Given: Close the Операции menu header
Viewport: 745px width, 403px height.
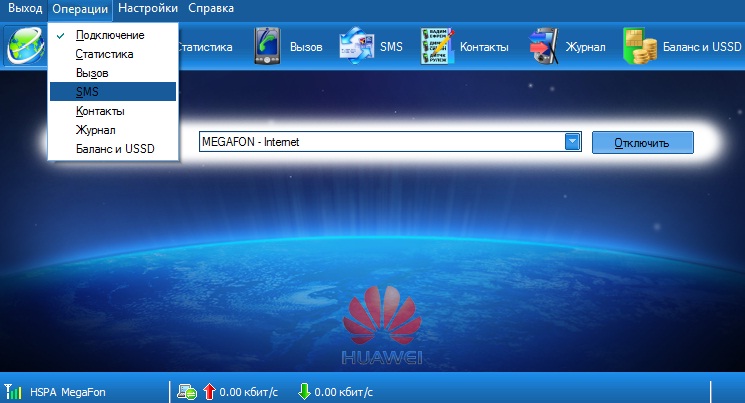Looking at the screenshot, I should pos(80,9).
